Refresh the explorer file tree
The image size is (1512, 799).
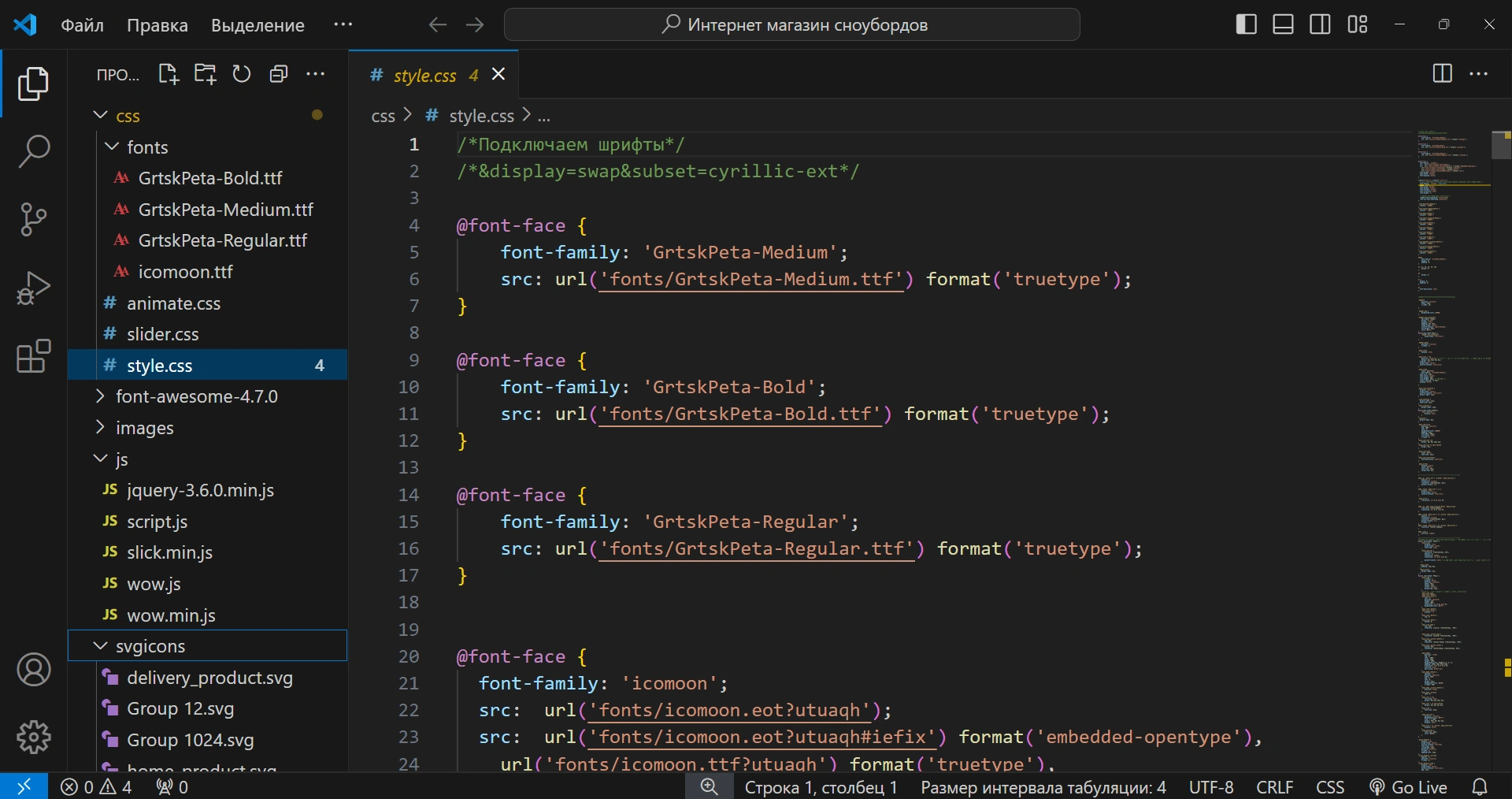[x=242, y=74]
